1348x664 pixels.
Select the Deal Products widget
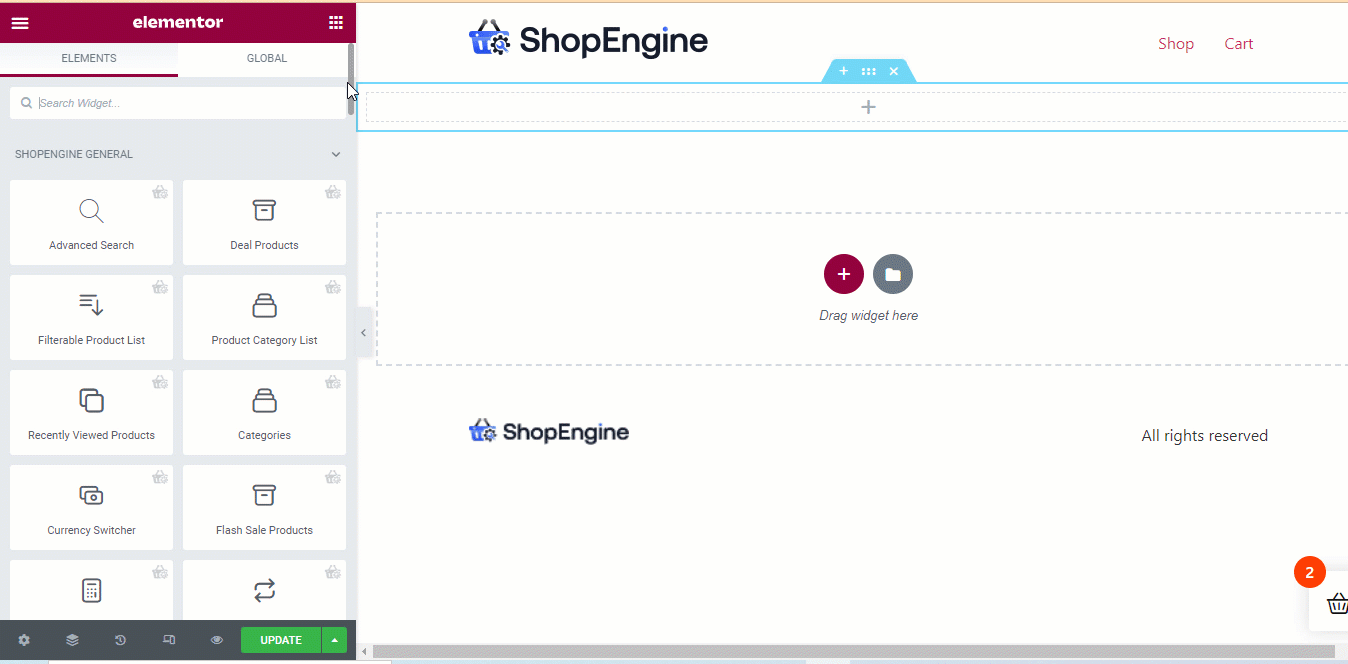tap(264, 222)
